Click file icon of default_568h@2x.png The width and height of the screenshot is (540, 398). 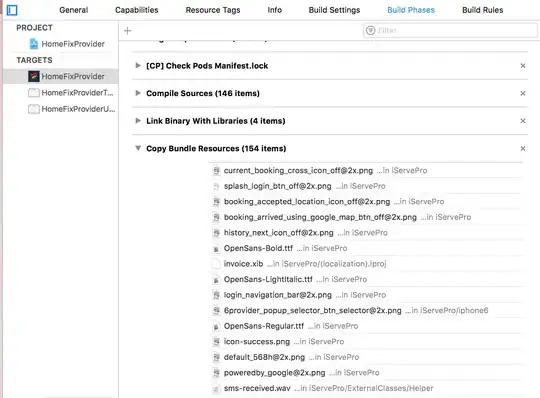click(216, 357)
